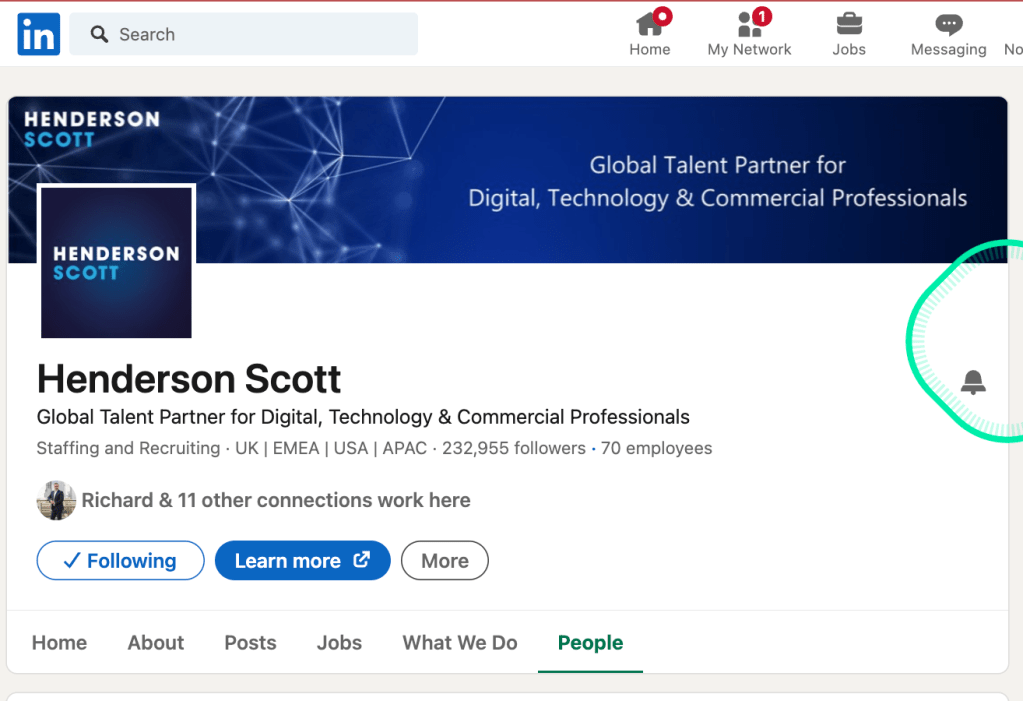Screen dimensions: 1023x701
Task: Switch to the company Home tab
Action: (59, 643)
